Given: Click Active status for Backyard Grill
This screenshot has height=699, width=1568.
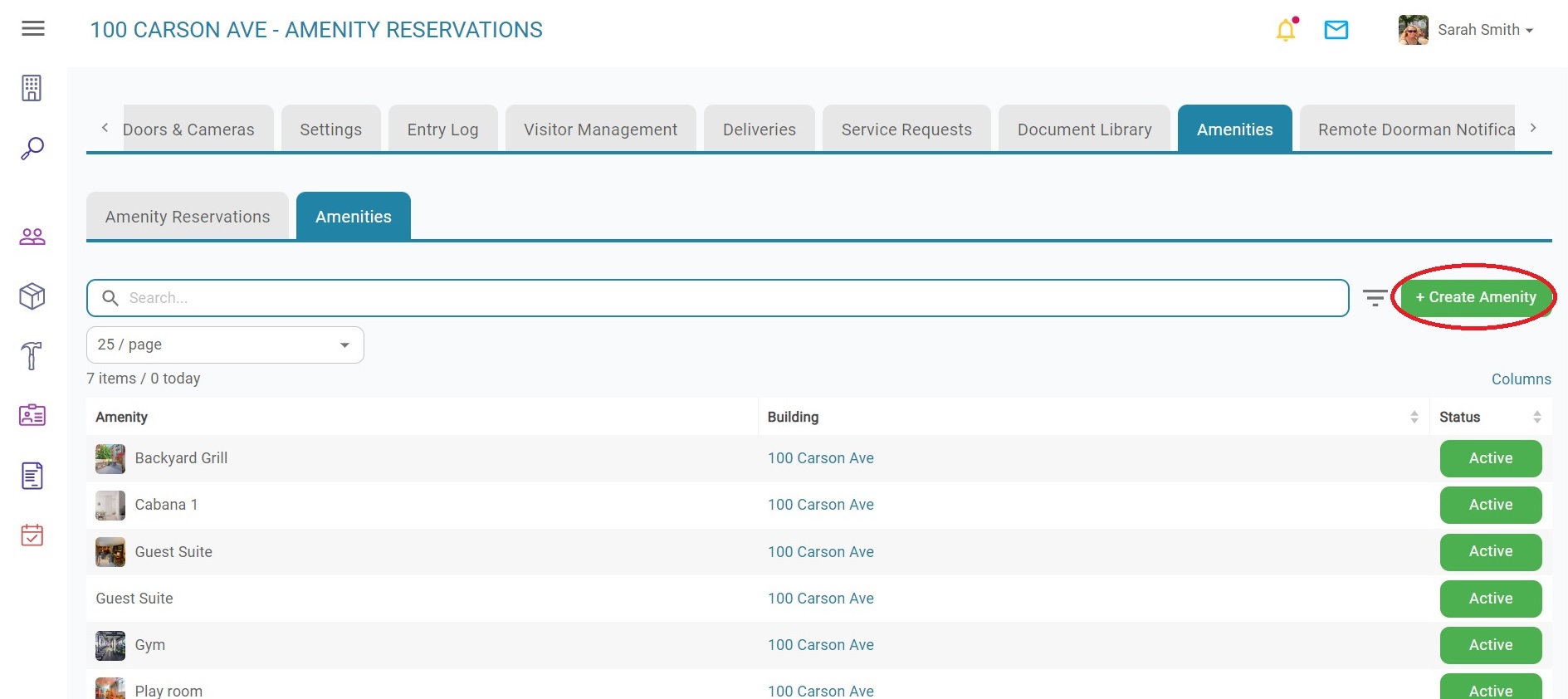Looking at the screenshot, I should (1491, 458).
